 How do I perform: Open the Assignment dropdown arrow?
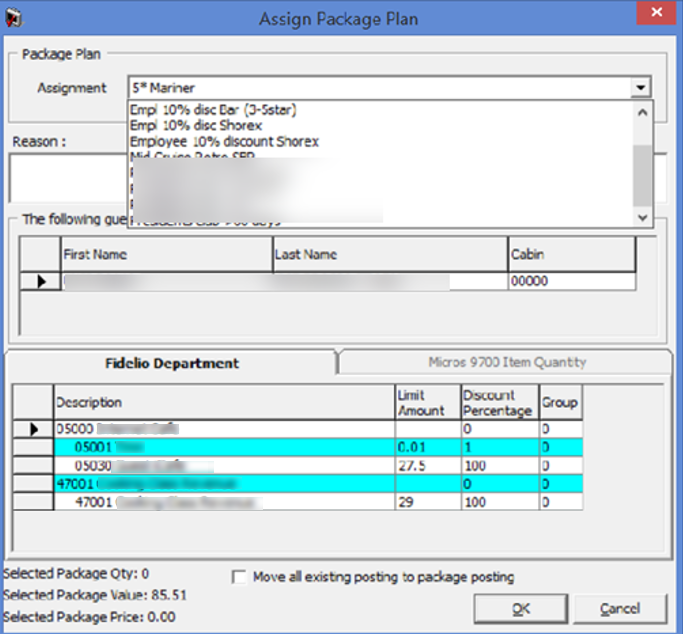(x=640, y=88)
